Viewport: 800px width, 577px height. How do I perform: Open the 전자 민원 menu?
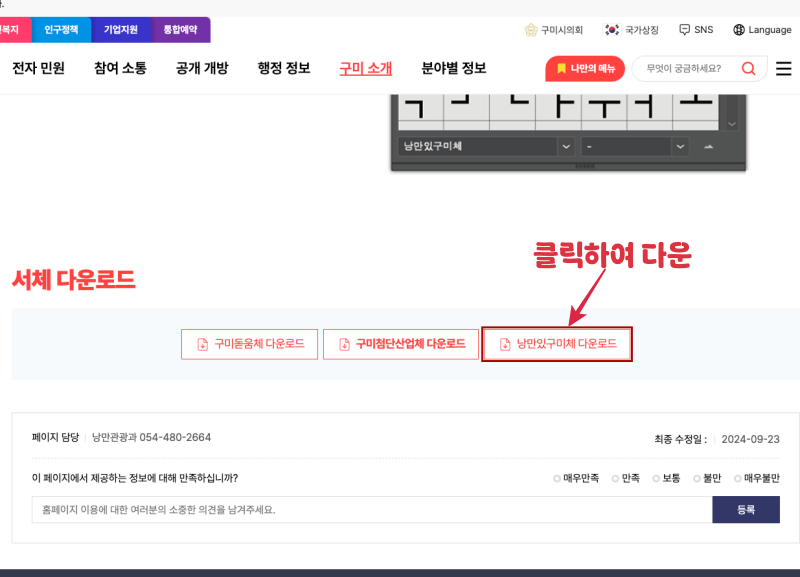click(x=38, y=68)
